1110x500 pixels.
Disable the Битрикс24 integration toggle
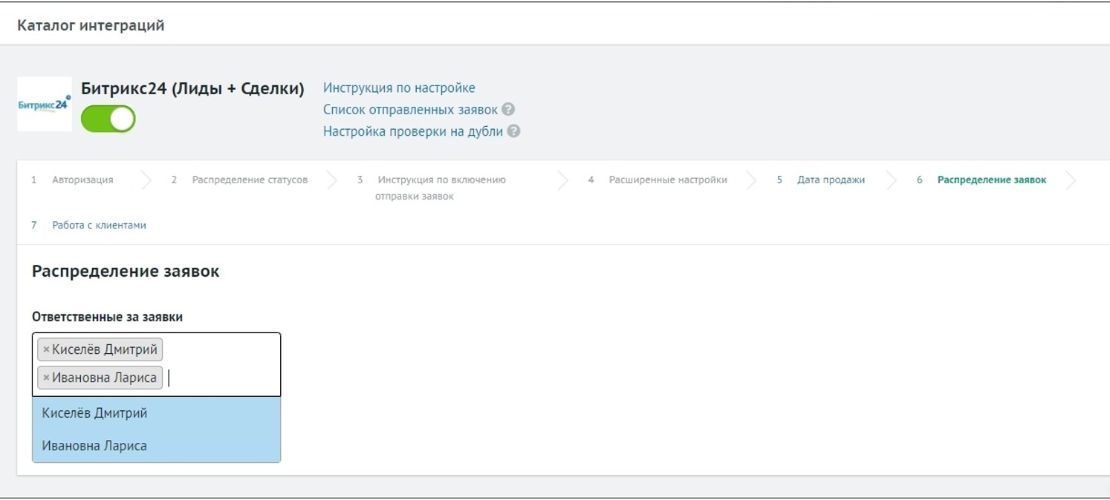pos(108,119)
